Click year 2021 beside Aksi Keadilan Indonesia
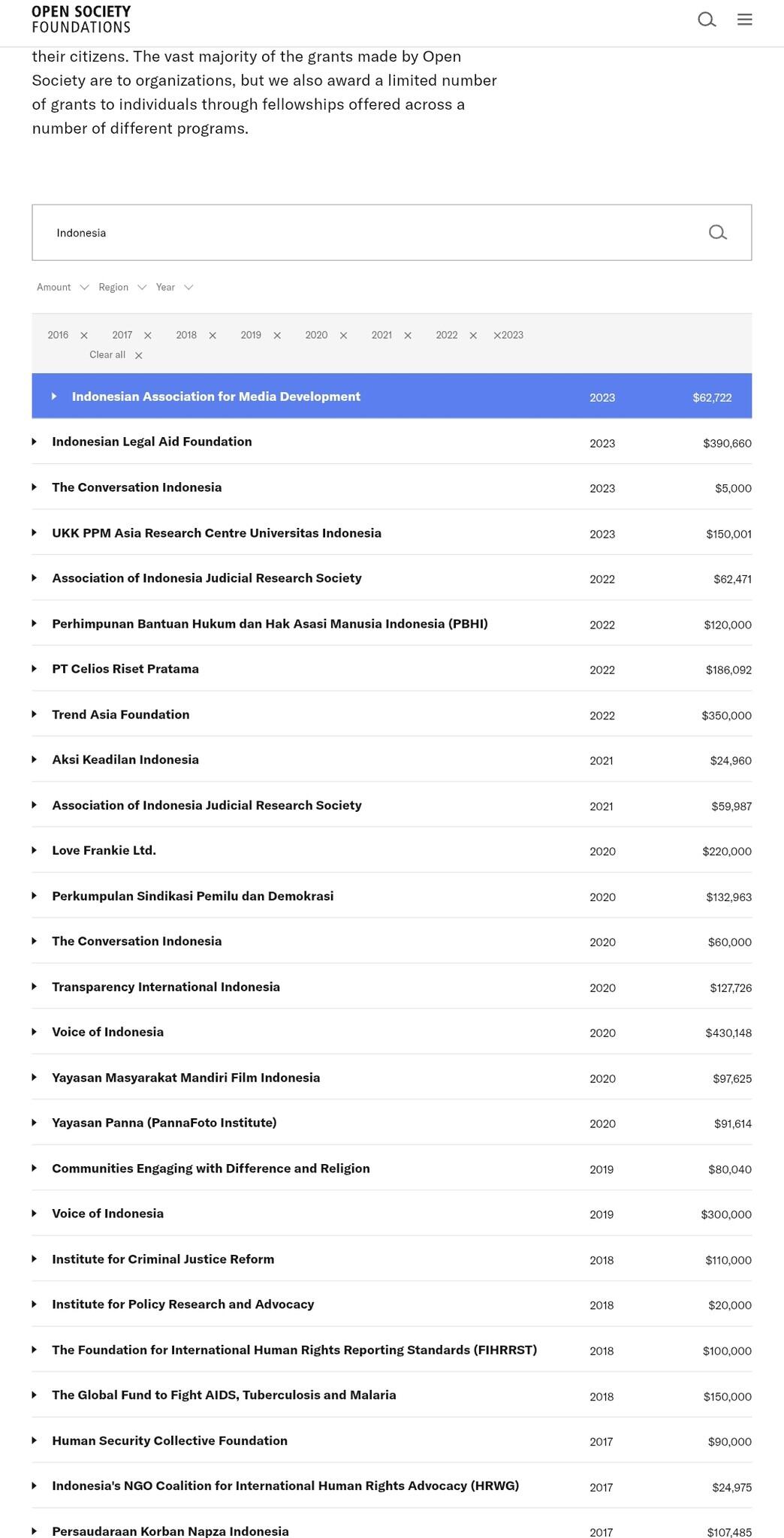Viewport: 784px width, 1538px height. click(x=602, y=761)
